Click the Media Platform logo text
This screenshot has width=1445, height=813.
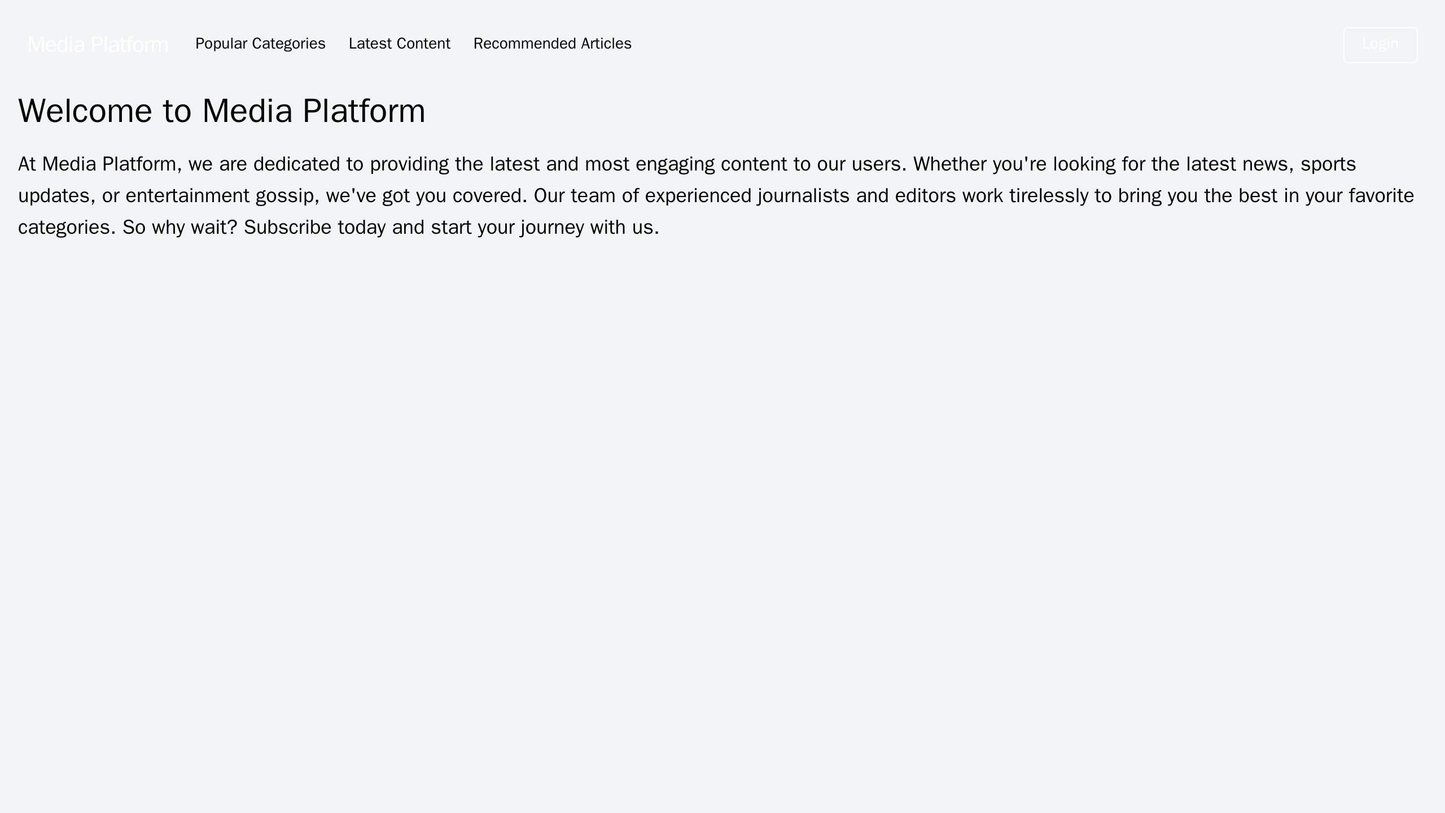(97, 45)
